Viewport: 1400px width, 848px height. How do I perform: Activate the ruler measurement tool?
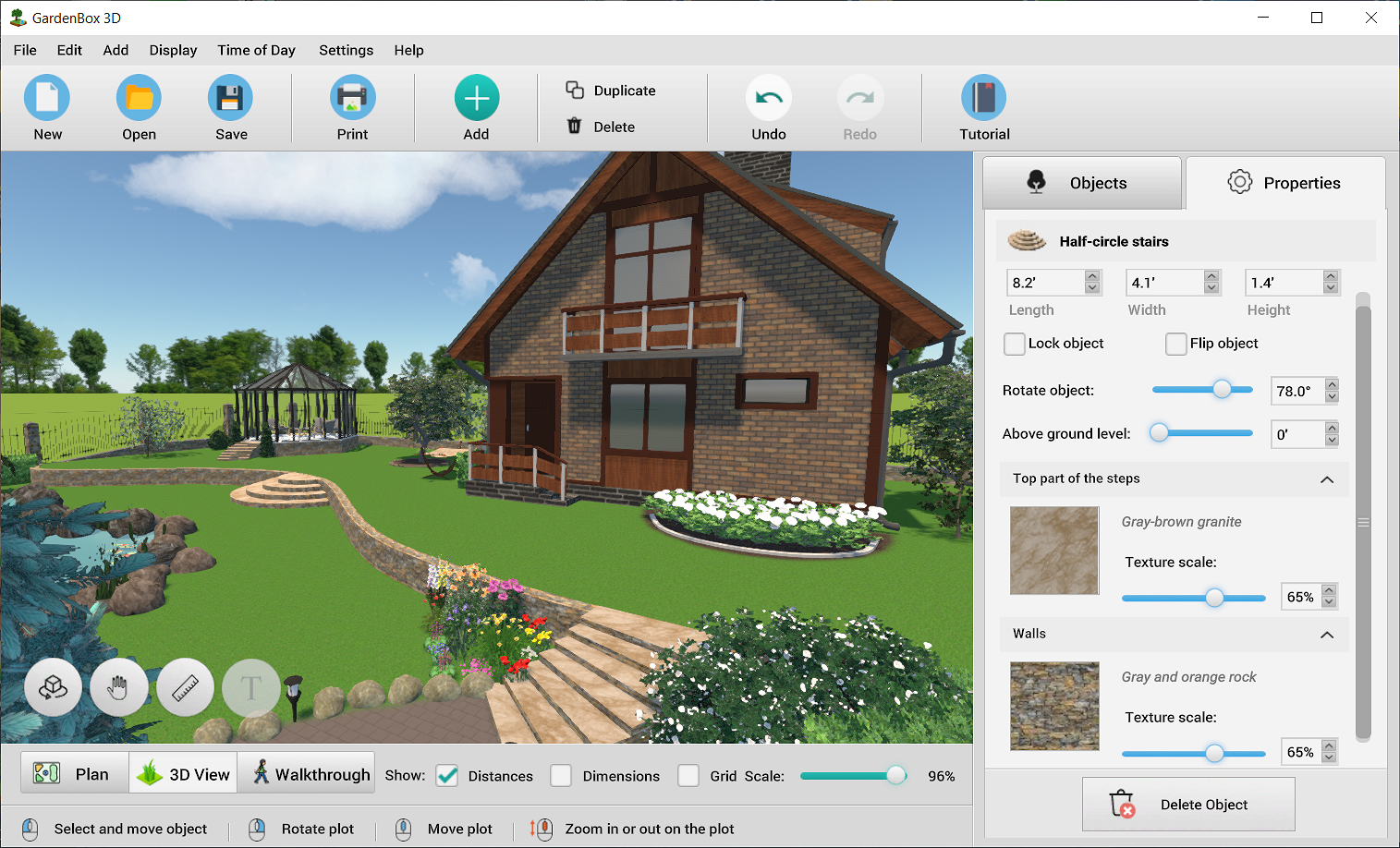click(185, 687)
